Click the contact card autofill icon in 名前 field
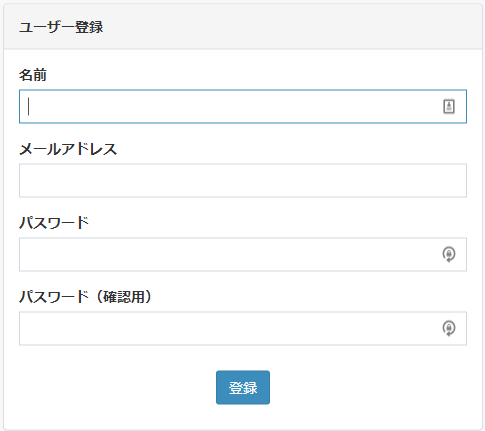The height and width of the screenshot is (431, 485). click(449, 107)
